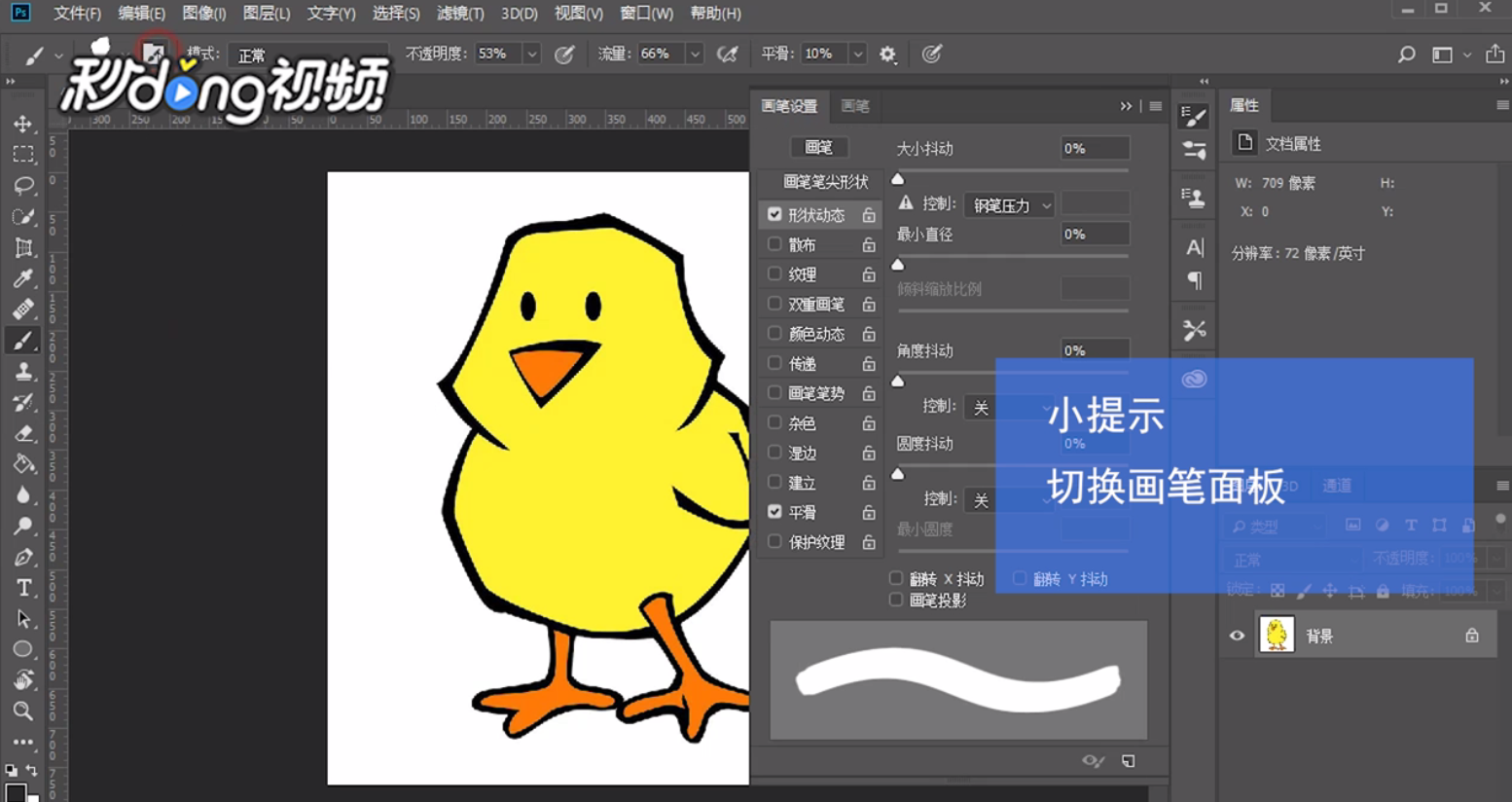Open the Paragraph panel icon
Image resolution: width=1512 pixels, height=802 pixels.
[x=1195, y=280]
